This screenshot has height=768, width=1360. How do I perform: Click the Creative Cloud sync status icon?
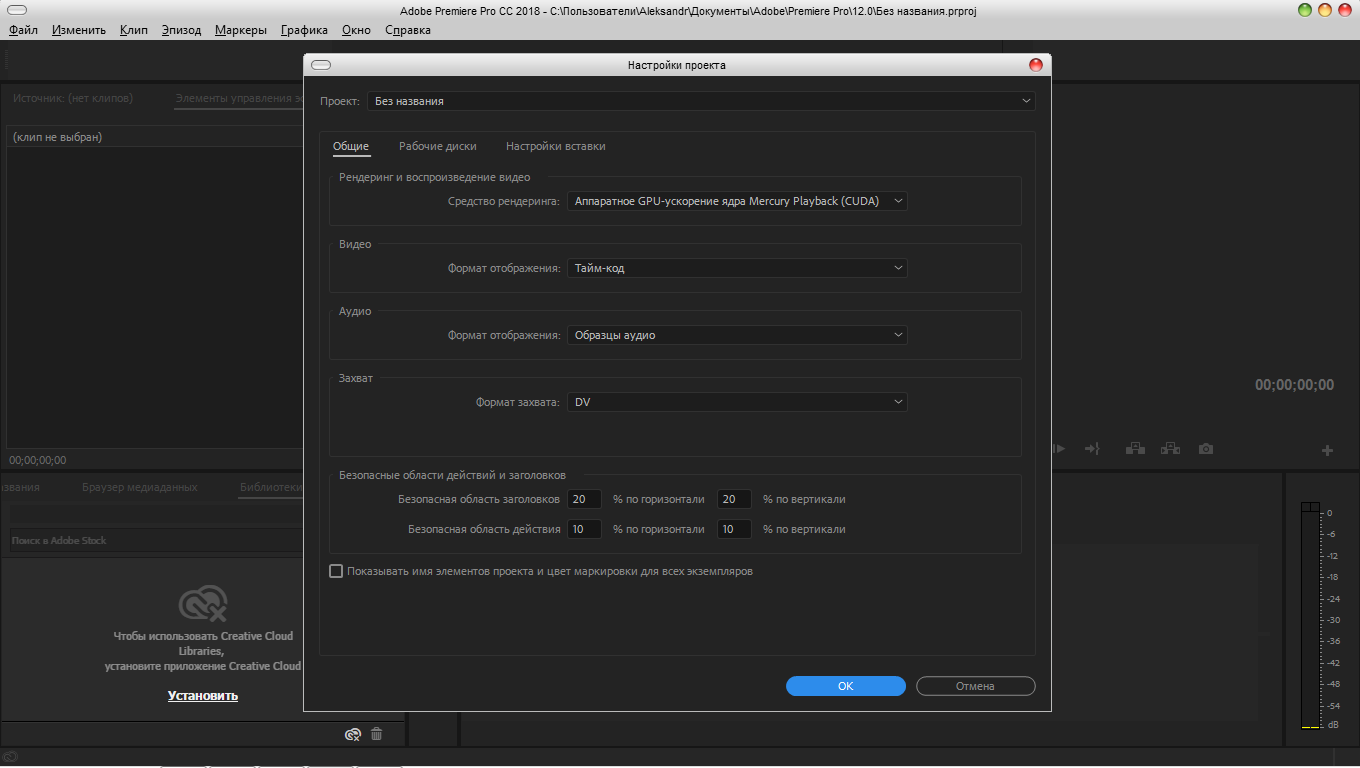click(352, 734)
